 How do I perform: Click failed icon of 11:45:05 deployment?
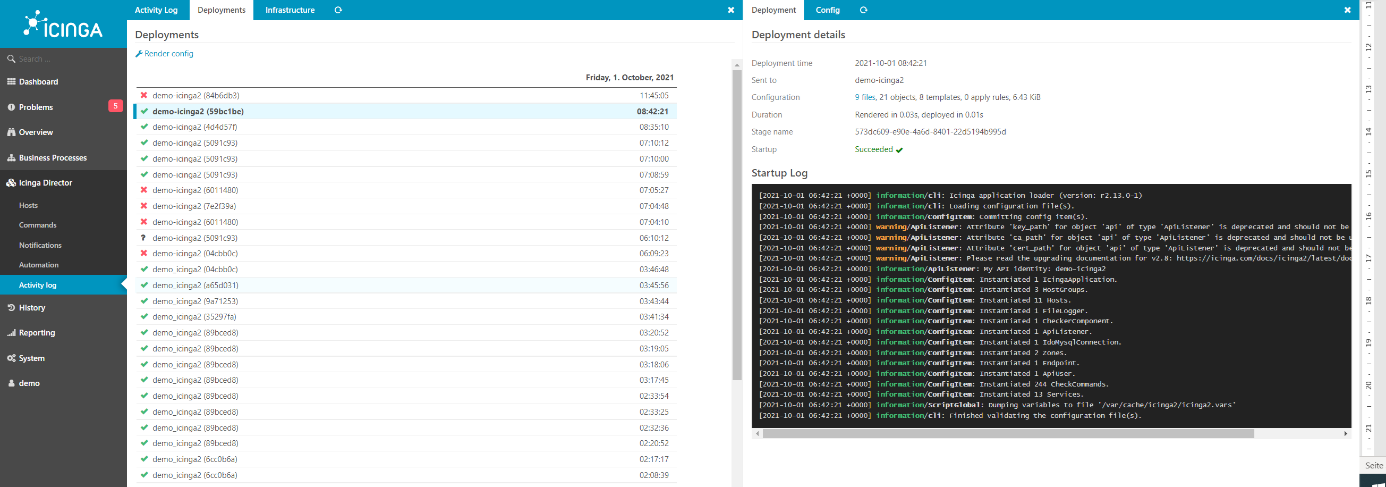click(145, 95)
